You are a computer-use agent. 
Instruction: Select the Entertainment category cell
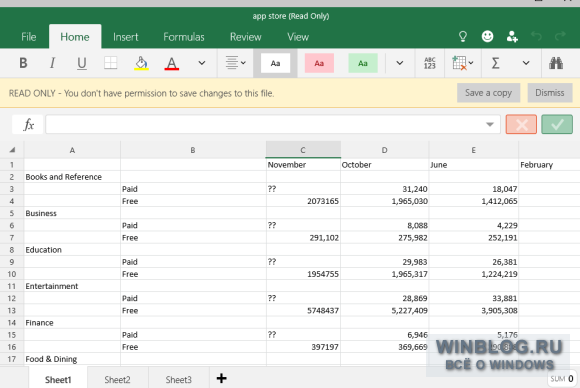point(72,286)
